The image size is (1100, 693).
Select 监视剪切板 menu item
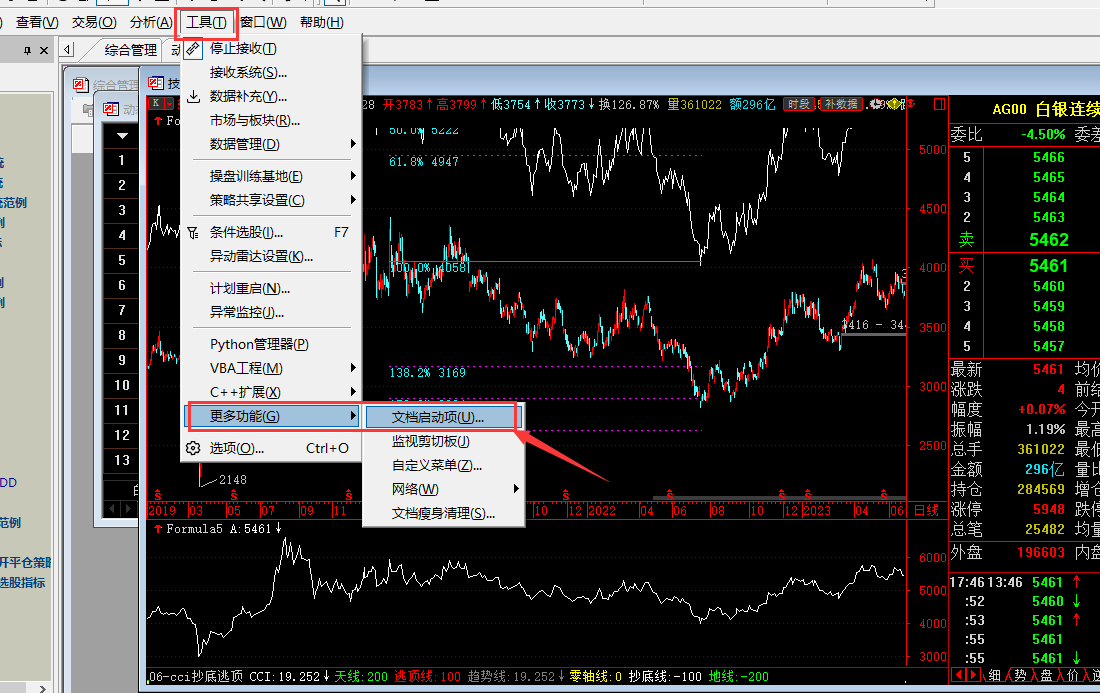coord(443,441)
